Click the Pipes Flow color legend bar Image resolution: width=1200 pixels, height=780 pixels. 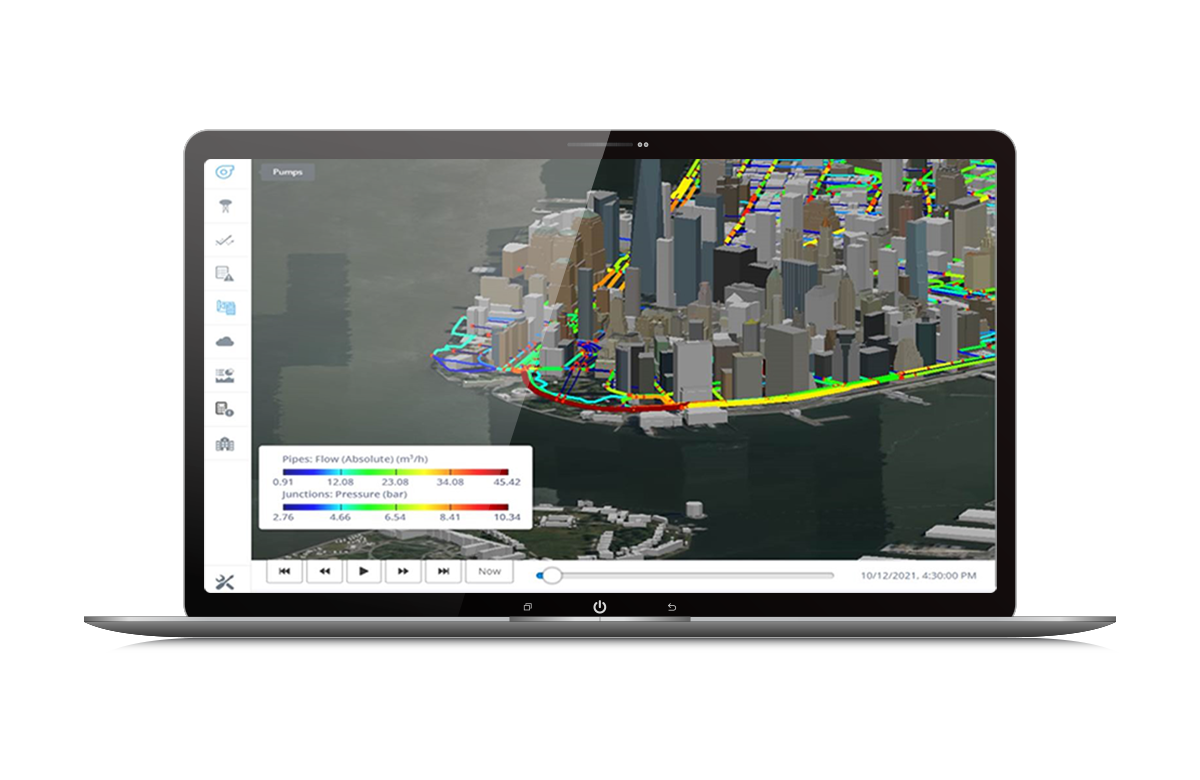pyautogui.click(x=395, y=471)
